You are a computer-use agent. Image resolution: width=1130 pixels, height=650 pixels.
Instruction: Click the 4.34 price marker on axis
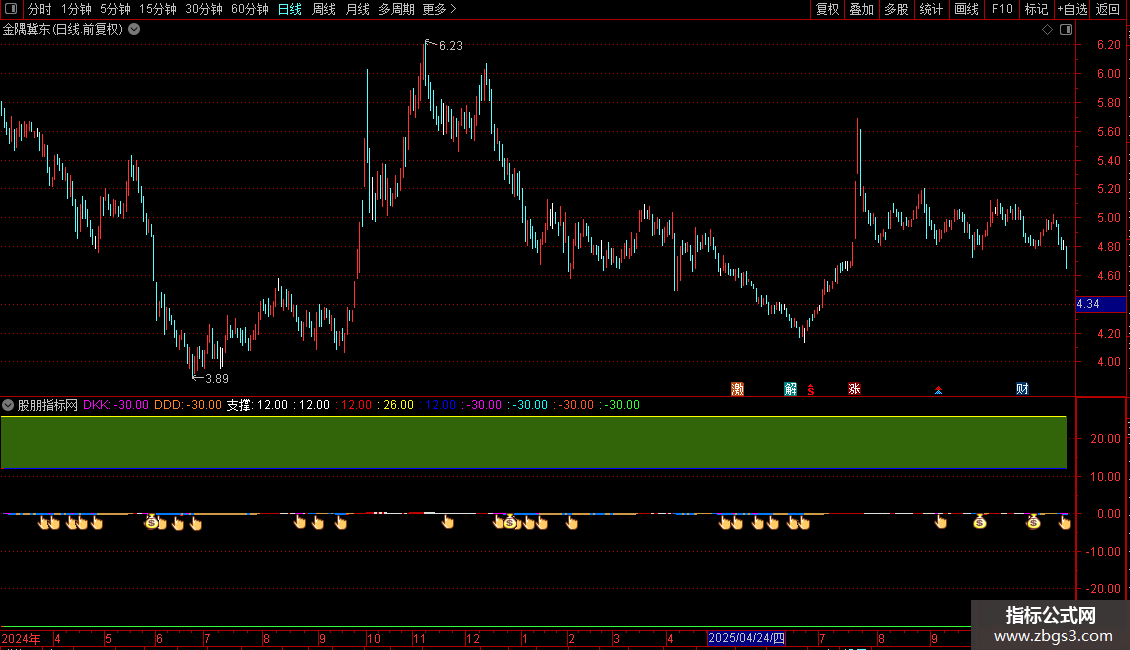point(1100,304)
